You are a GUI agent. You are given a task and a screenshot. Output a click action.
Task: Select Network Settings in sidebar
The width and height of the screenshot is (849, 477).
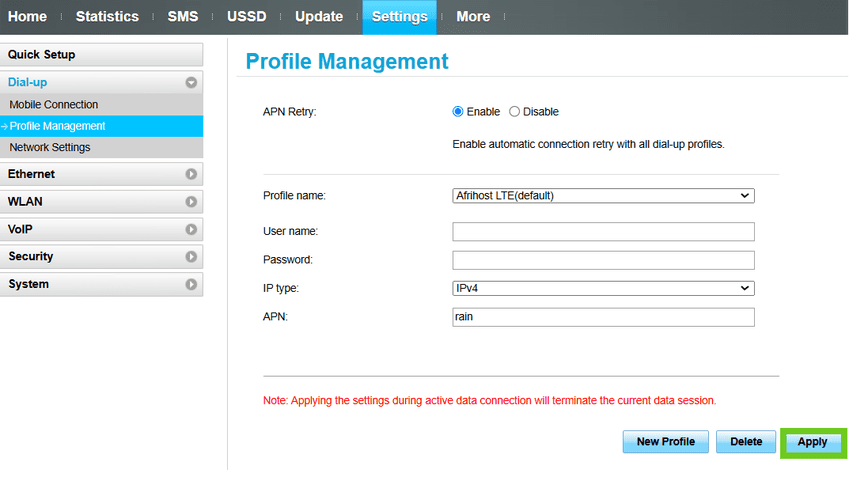tap(50, 148)
